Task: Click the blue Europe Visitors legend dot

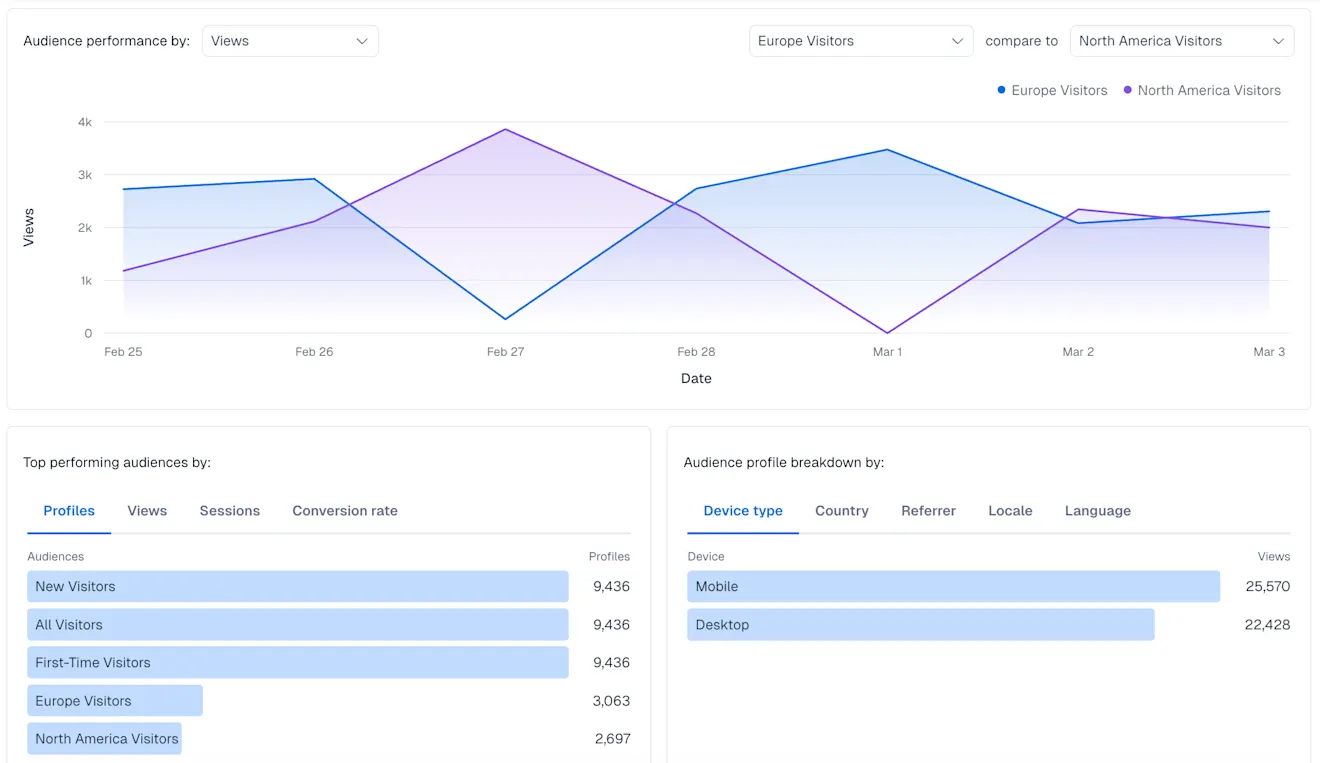Action: [1001, 90]
